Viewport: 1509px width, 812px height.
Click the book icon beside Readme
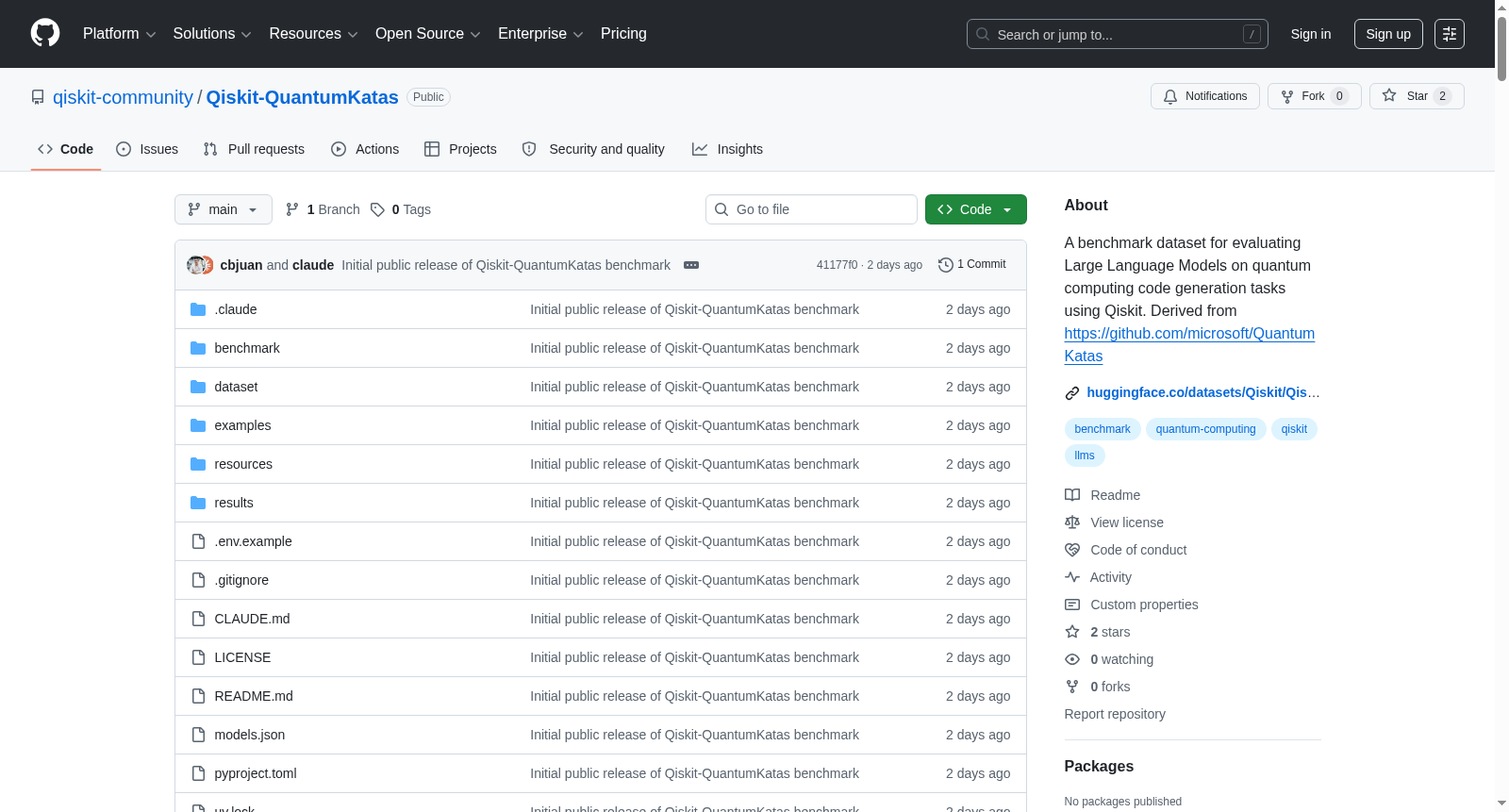tap(1072, 495)
